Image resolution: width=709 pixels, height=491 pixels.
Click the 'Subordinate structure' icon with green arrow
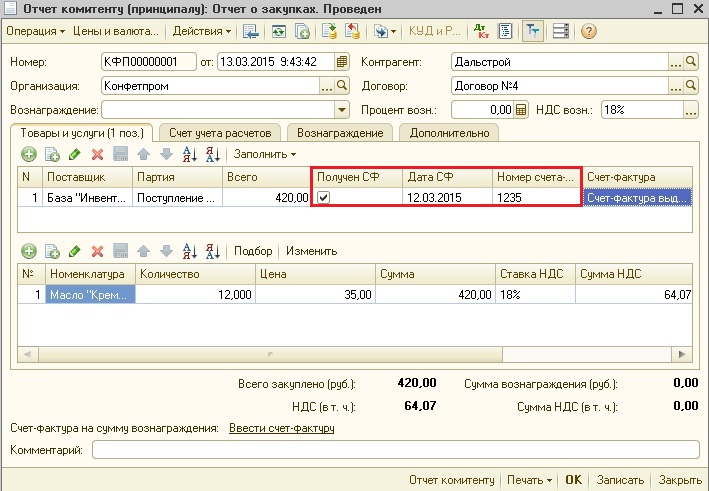(x=329, y=31)
